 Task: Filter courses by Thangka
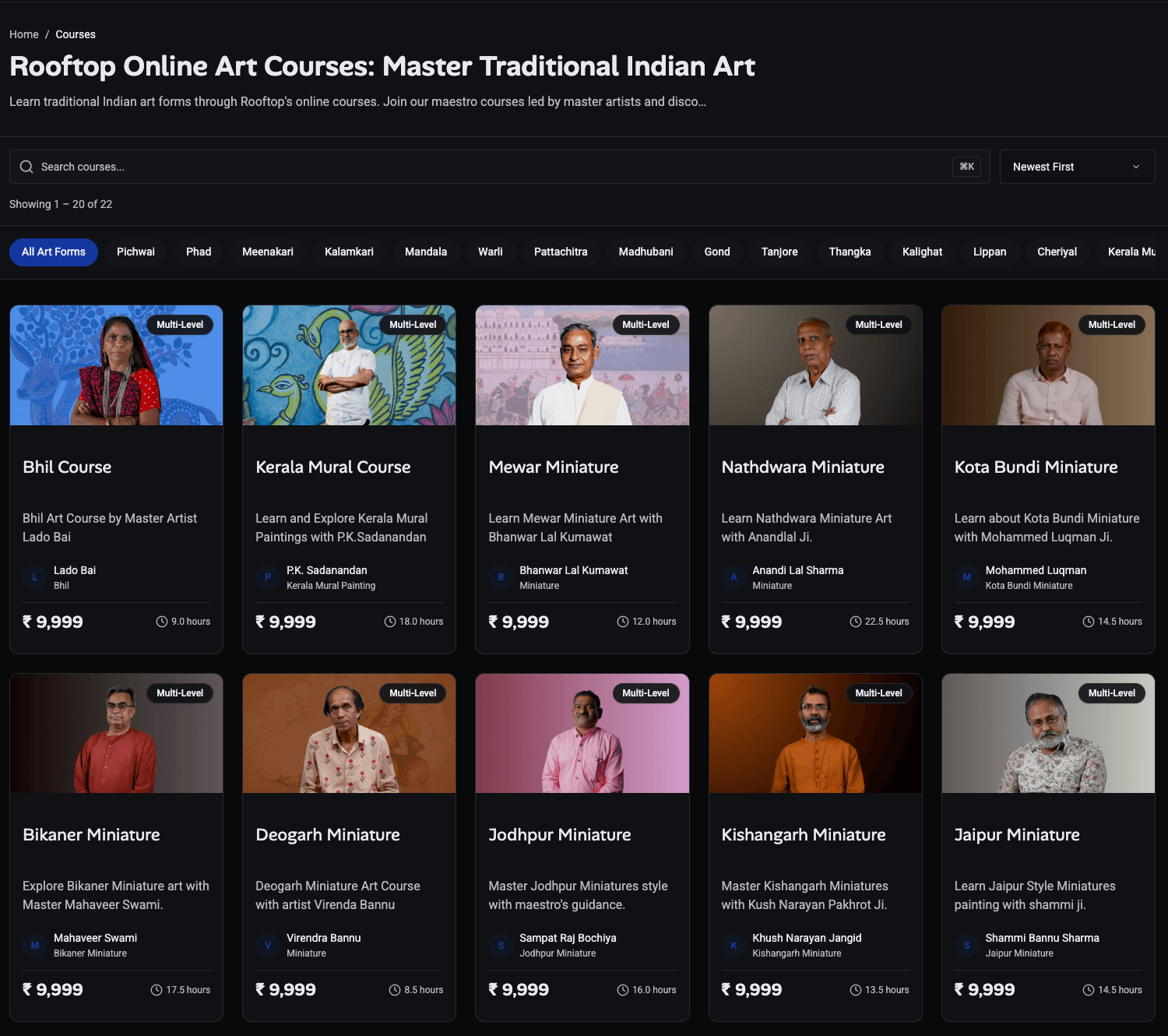(850, 252)
